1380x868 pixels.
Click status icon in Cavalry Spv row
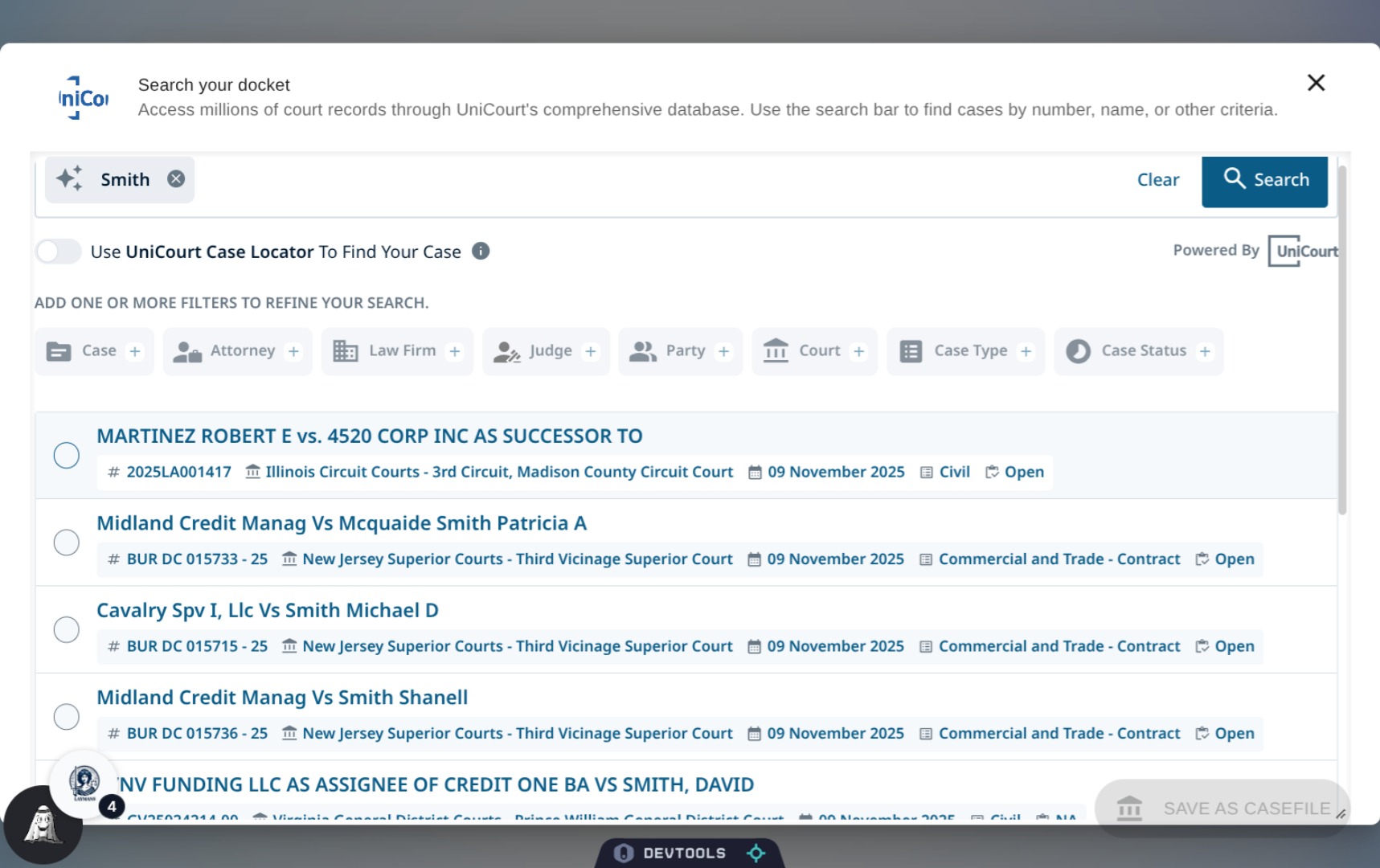coord(1202,646)
